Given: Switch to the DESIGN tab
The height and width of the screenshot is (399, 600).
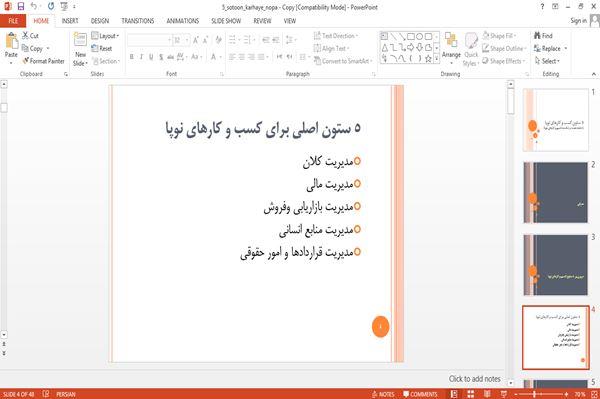Looking at the screenshot, I should tap(99, 21).
